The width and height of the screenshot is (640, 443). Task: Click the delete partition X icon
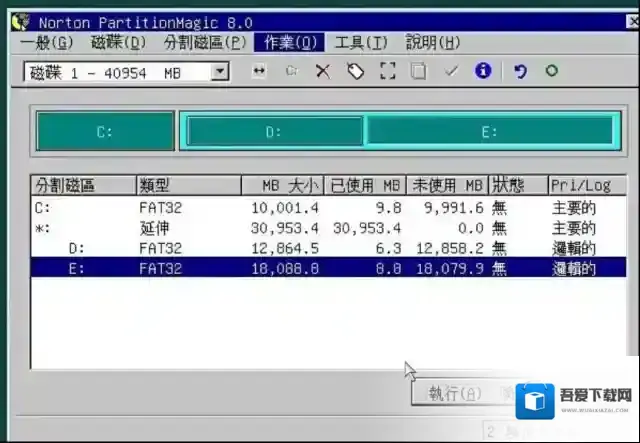click(323, 71)
